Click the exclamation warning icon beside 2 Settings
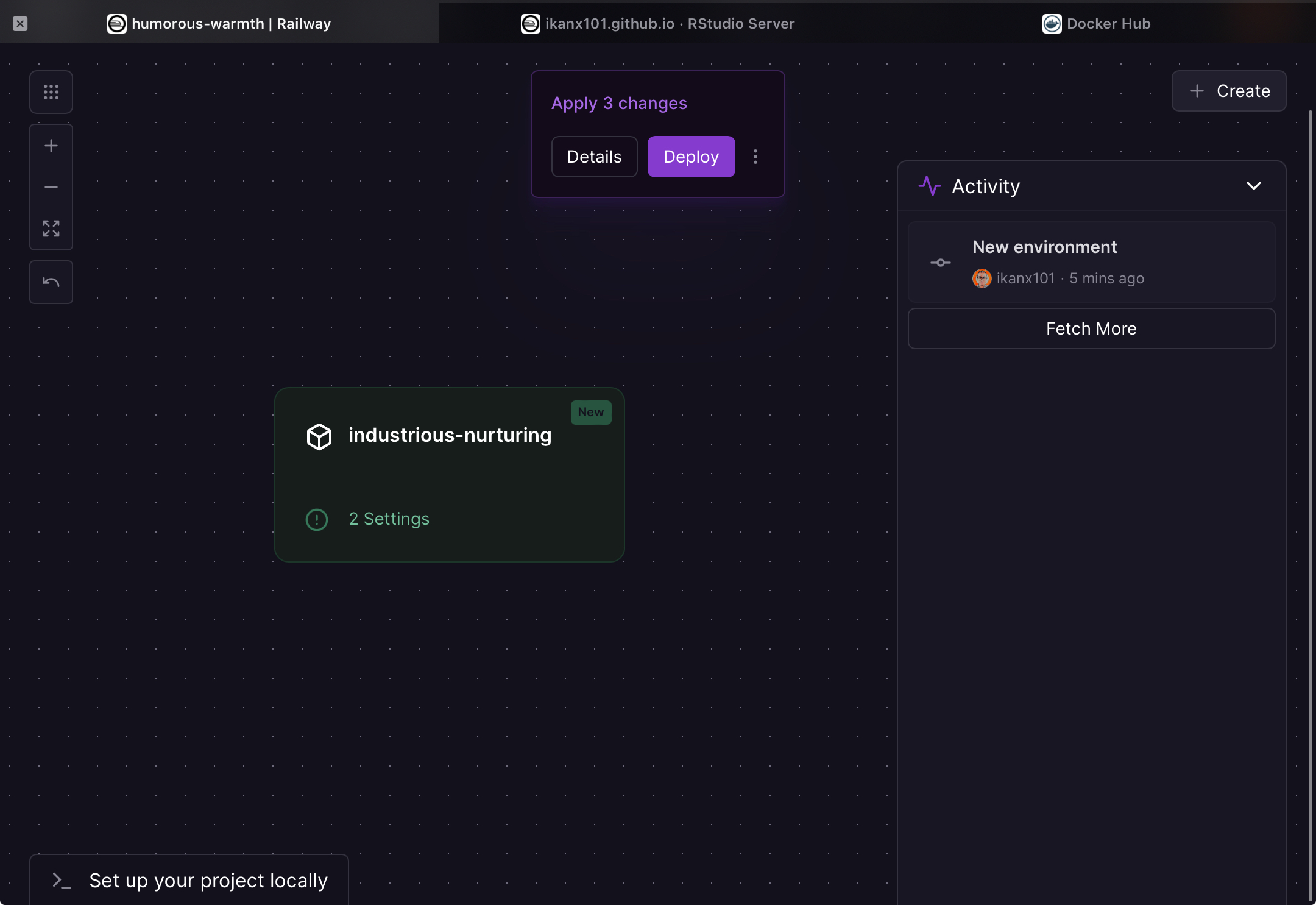1316x905 pixels. click(x=317, y=519)
